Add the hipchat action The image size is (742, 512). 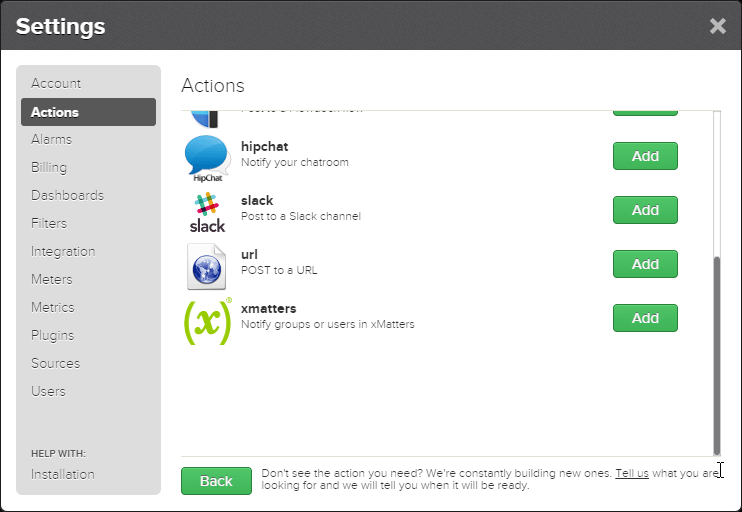coord(645,156)
